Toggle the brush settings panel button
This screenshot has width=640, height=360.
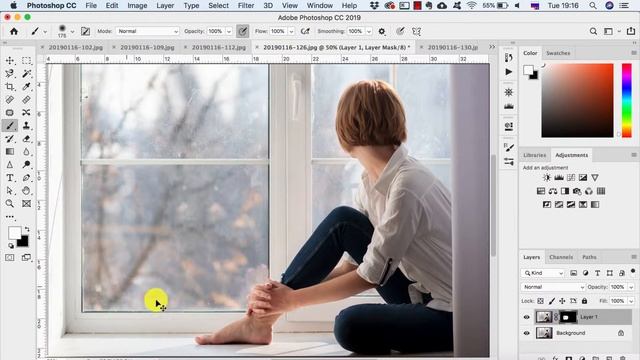point(85,31)
